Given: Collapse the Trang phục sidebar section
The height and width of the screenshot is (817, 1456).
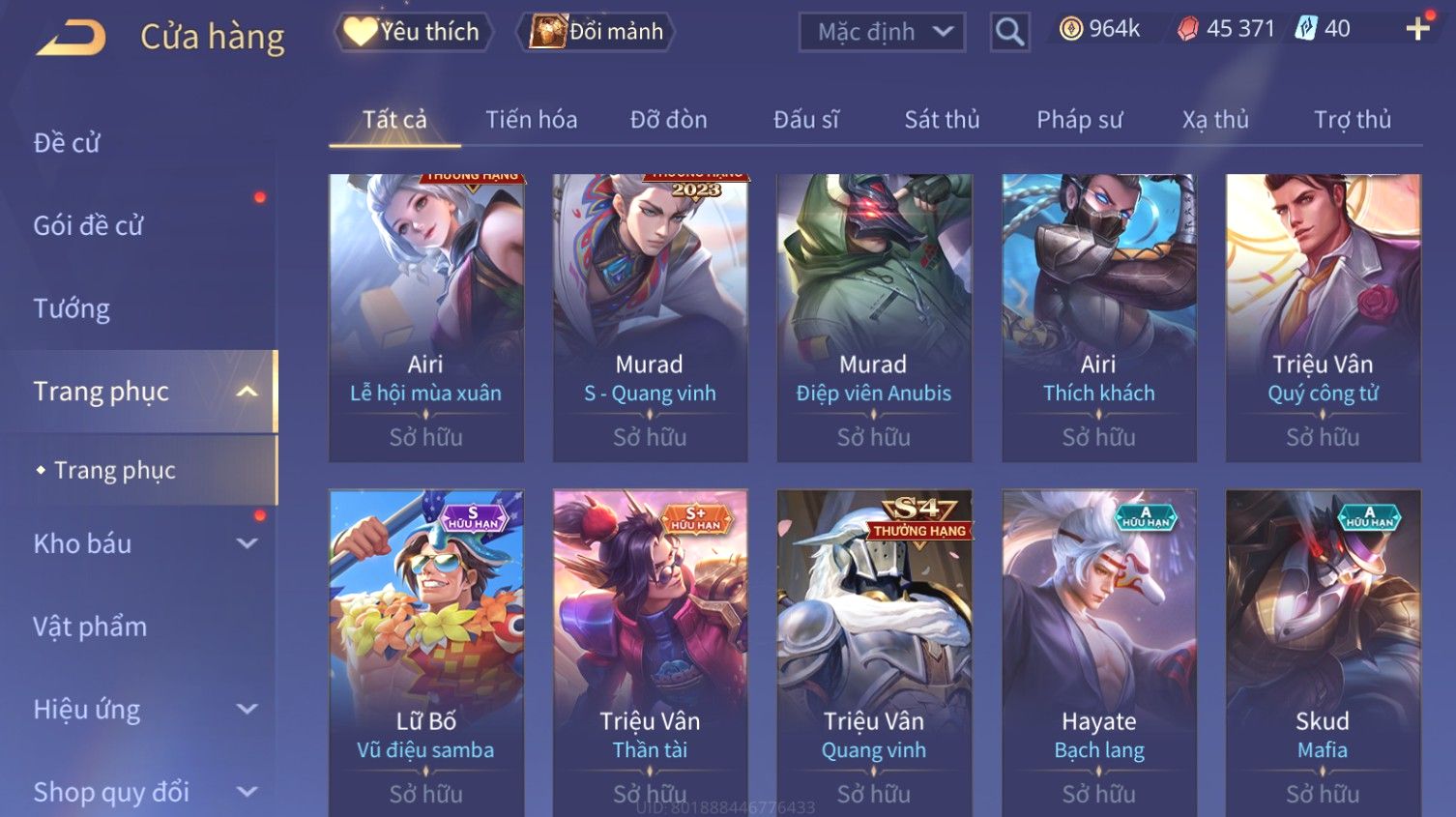Looking at the screenshot, I should (x=248, y=392).
